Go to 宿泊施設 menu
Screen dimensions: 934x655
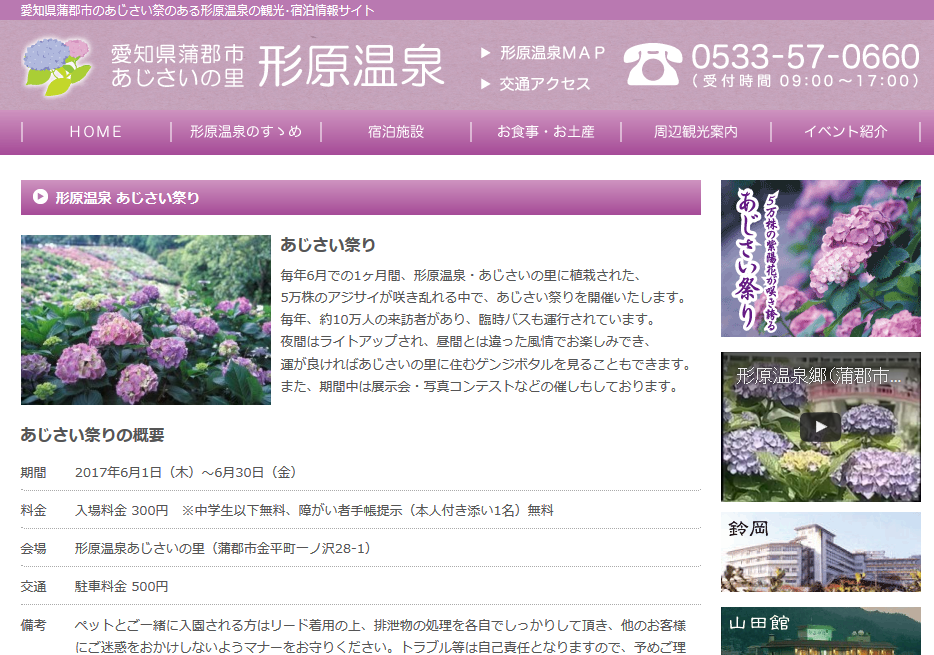click(x=396, y=132)
